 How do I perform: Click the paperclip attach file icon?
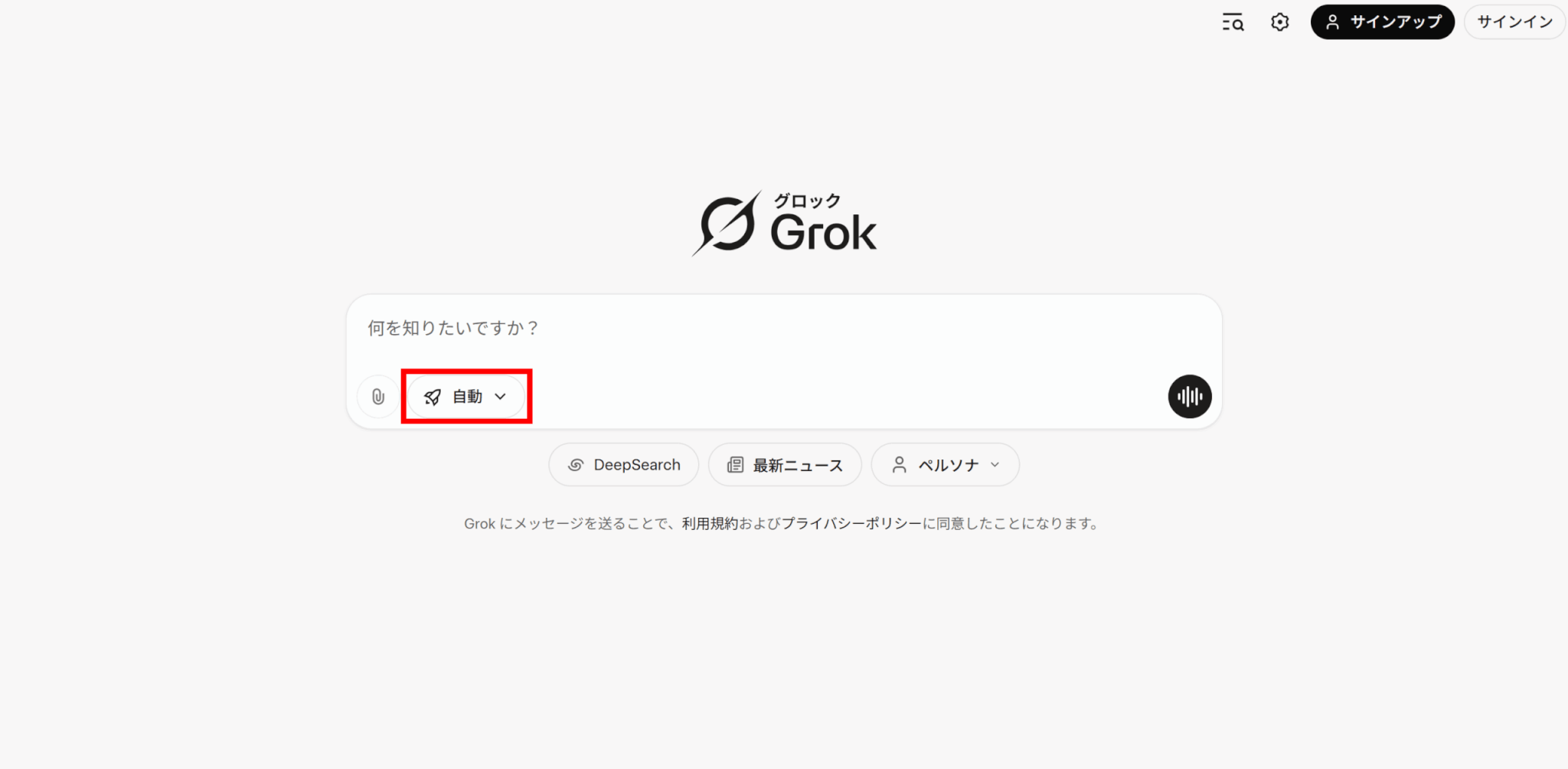pos(378,397)
